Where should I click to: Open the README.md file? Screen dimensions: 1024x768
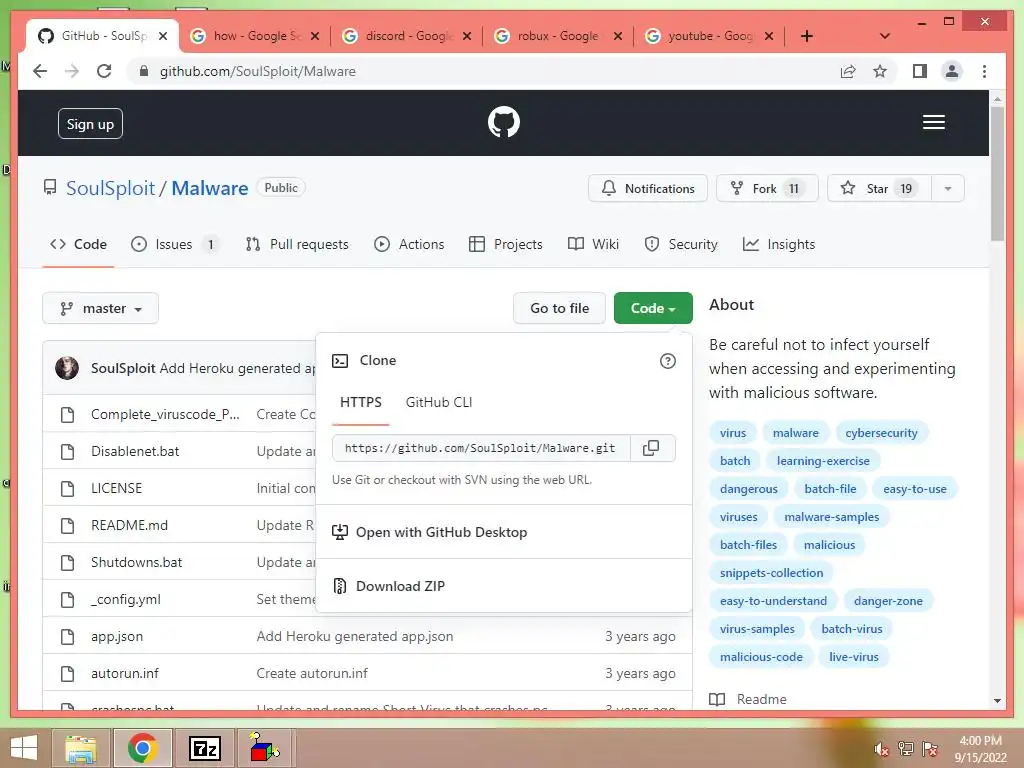(x=129, y=525)
